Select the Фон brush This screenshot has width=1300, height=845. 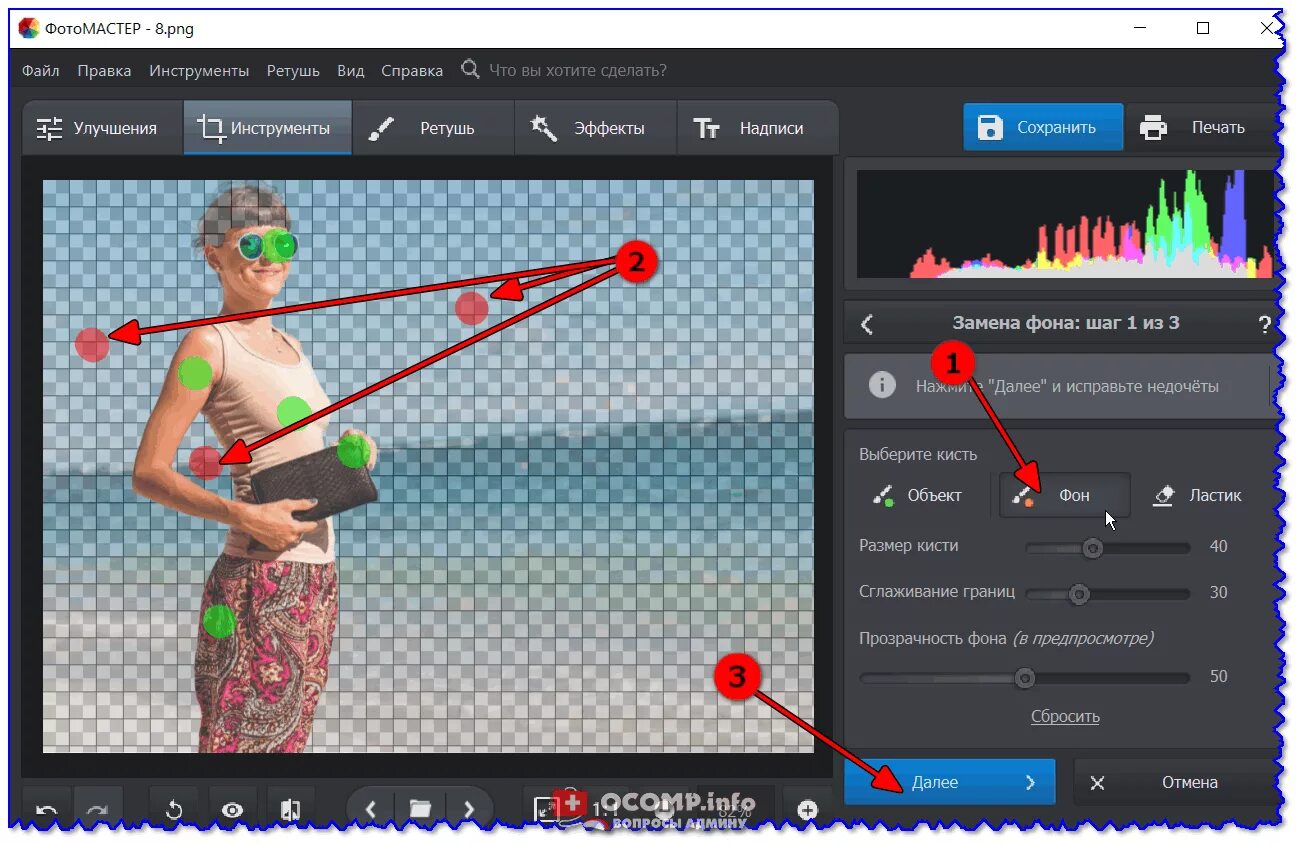point(1065,495)
